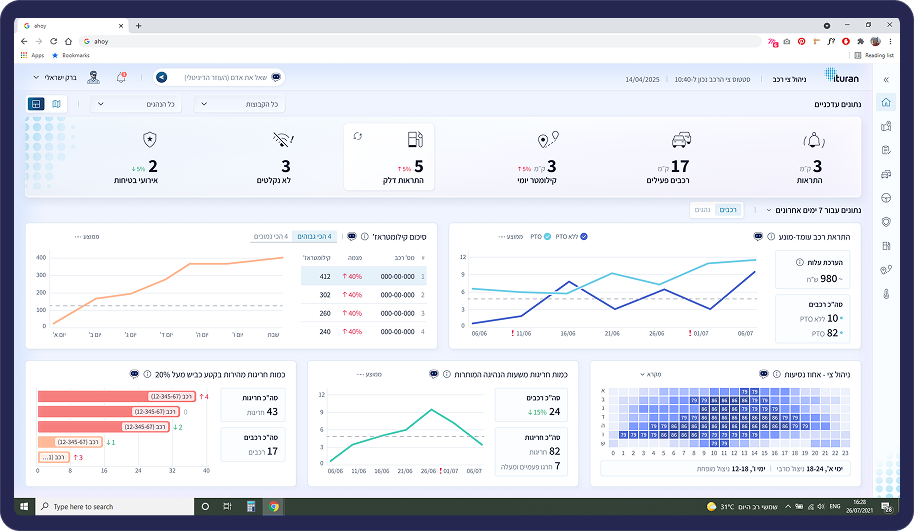Select the '4 הכי נמוכים' tab
Screen dimensions: 914x531
271,237
